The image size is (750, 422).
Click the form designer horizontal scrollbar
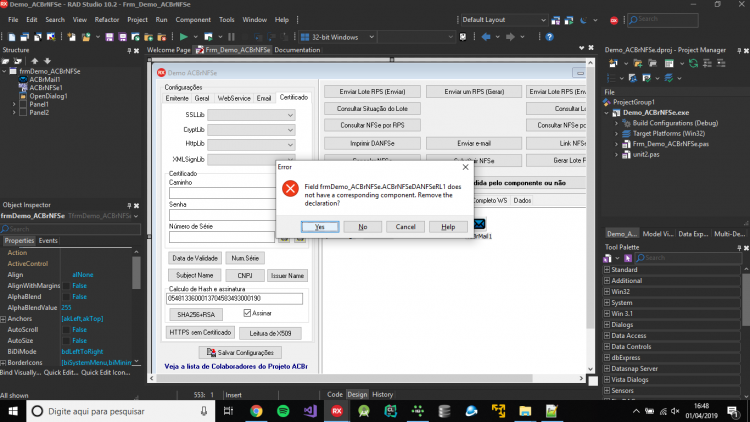(x=344, y=378)
